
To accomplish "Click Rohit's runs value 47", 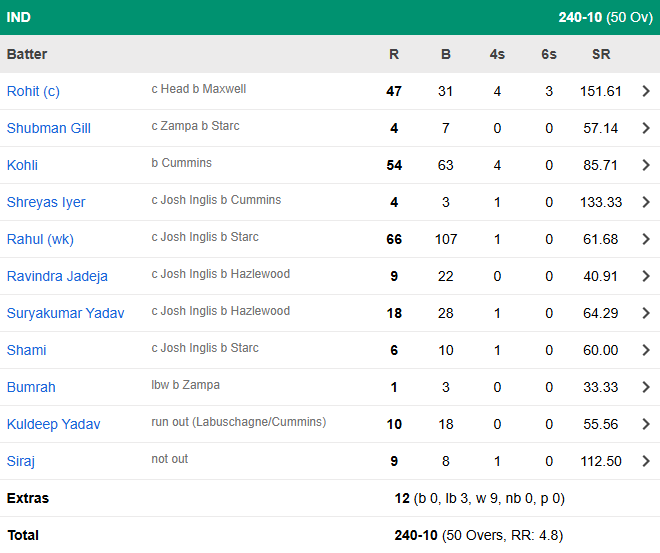I will [394, 91].
